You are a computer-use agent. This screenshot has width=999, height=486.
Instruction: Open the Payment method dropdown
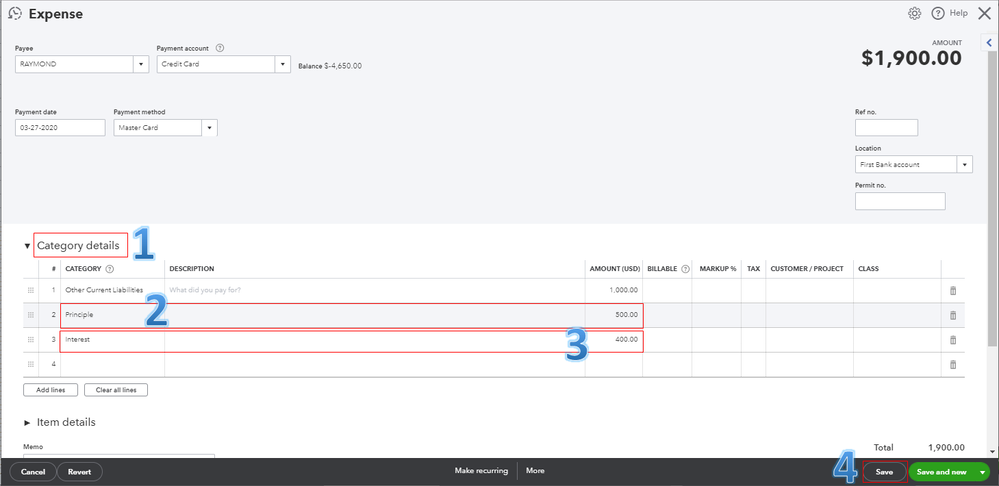(x=210, y=127)
